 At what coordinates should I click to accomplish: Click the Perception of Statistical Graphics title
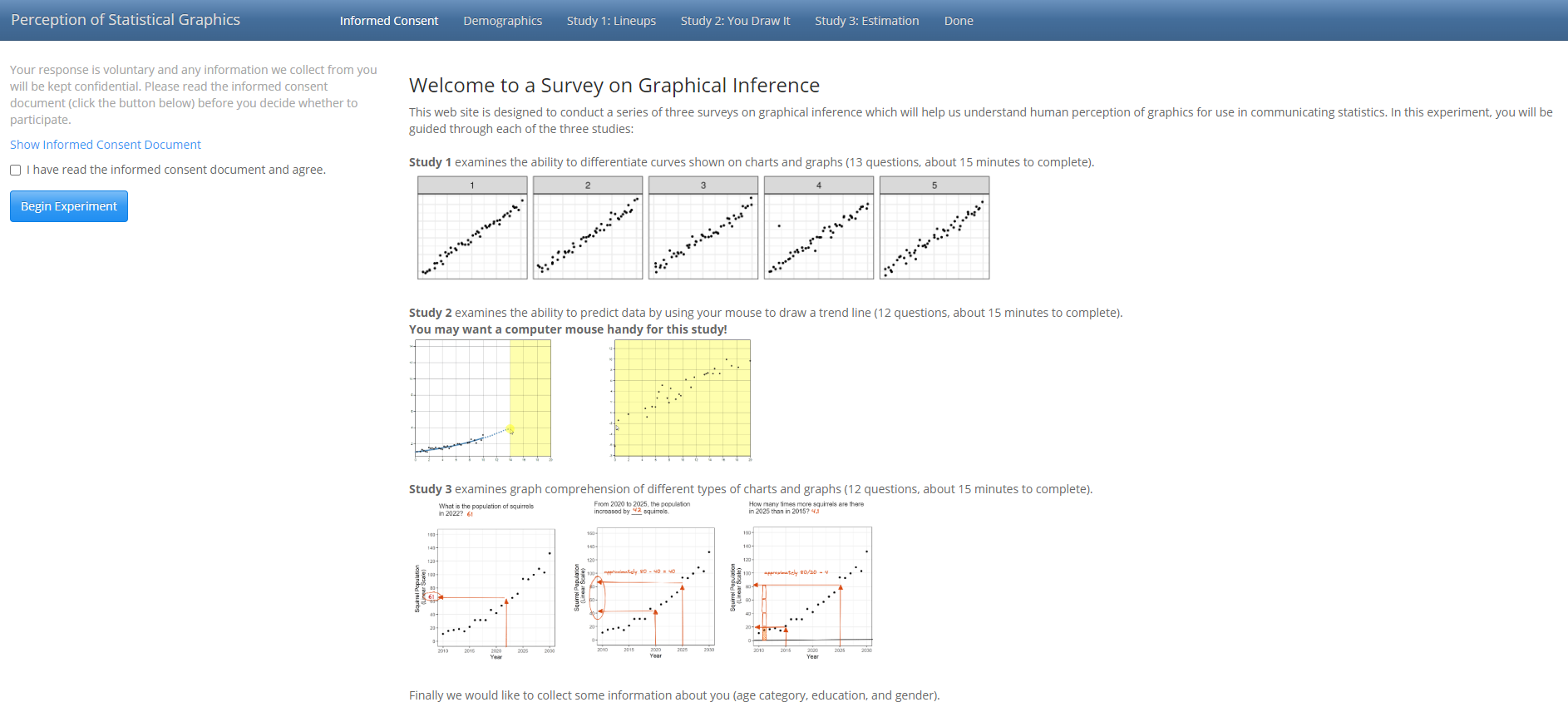[x=126, y=20]
